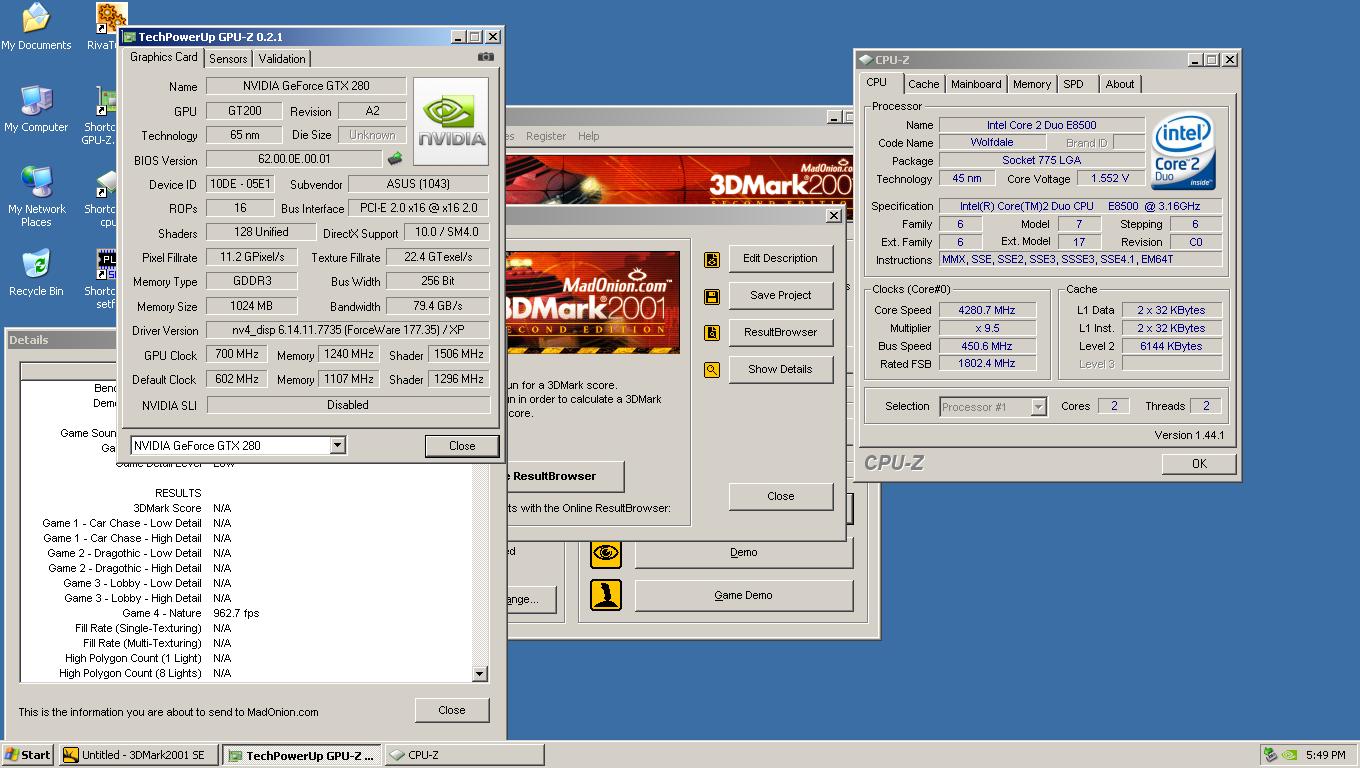The width and height of the screenshot is (1360, 768).
Task: Click the NVIDIA logo in GPU-Z
Action: (451, 121)
